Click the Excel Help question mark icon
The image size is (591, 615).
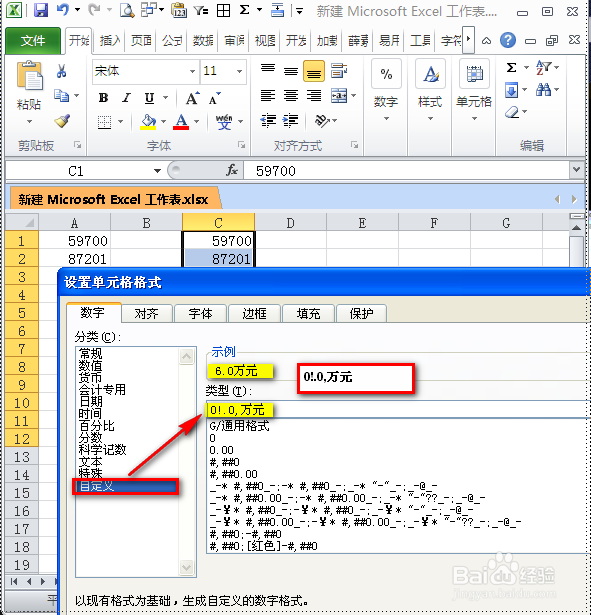point(507,40)
